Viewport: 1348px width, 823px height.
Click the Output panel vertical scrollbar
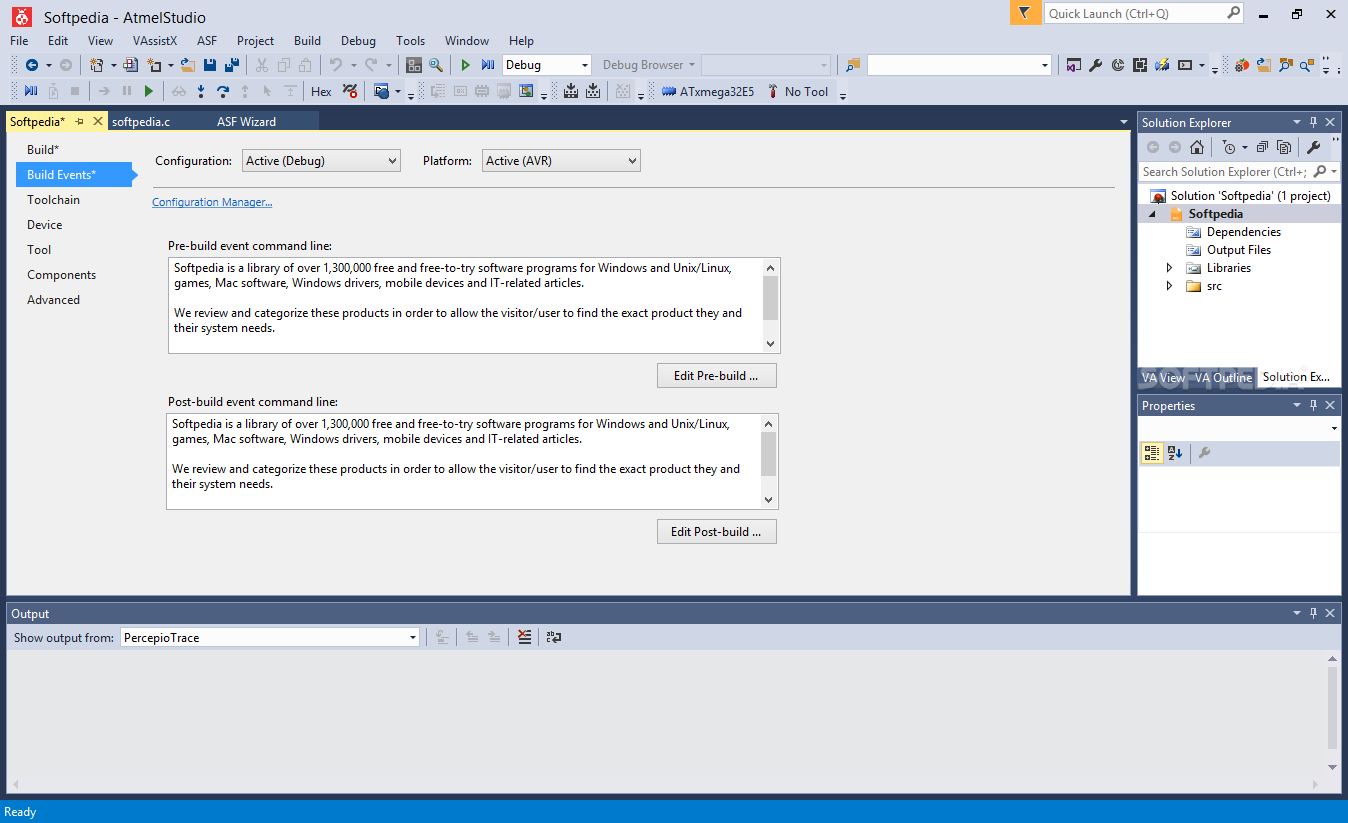coord(1332,708)
